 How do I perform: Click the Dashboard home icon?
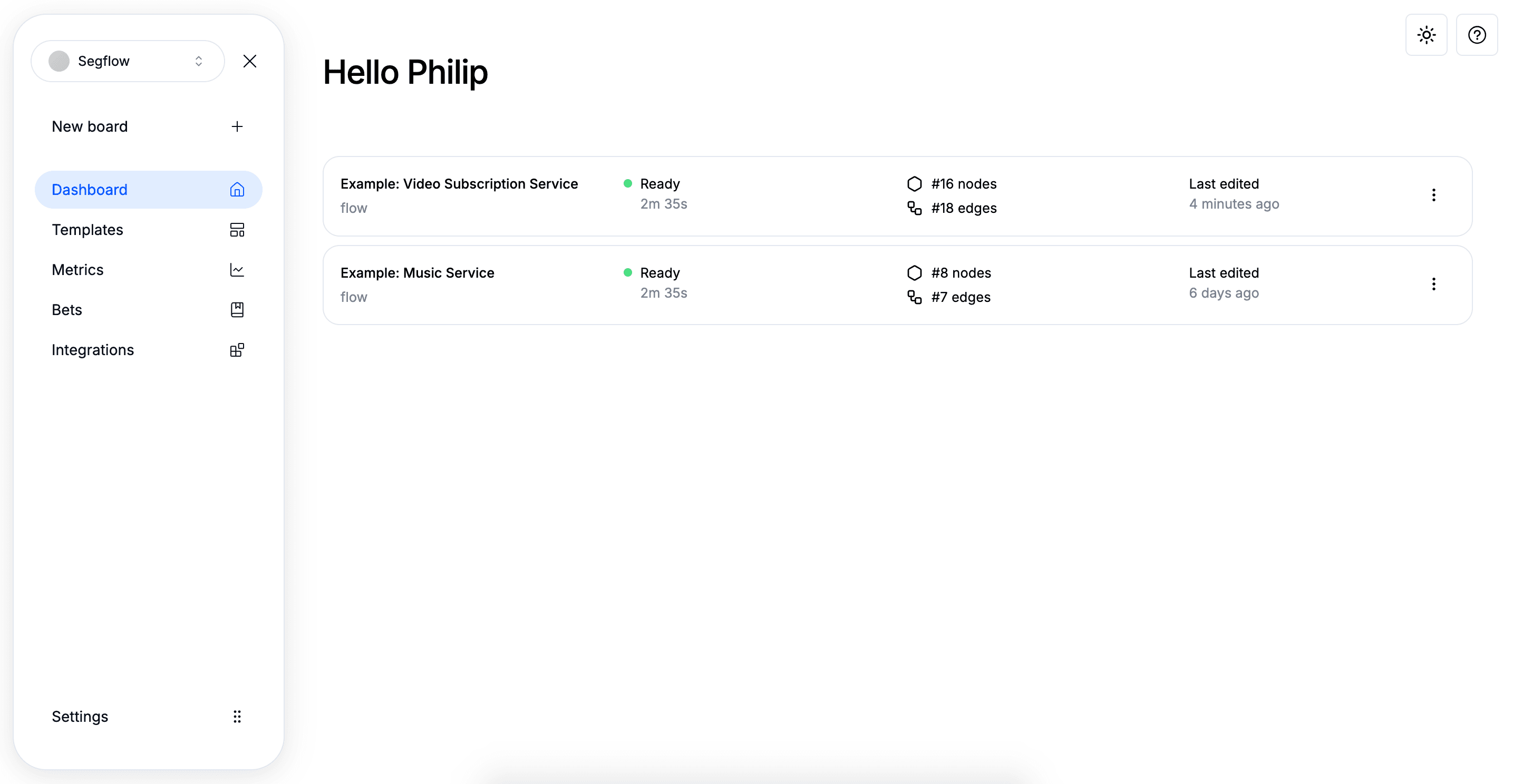(x=237, y=190)
